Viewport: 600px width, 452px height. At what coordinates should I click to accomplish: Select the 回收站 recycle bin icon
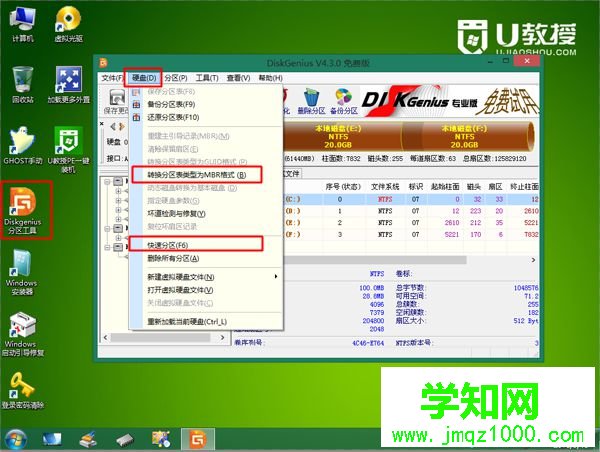(23, 85)
